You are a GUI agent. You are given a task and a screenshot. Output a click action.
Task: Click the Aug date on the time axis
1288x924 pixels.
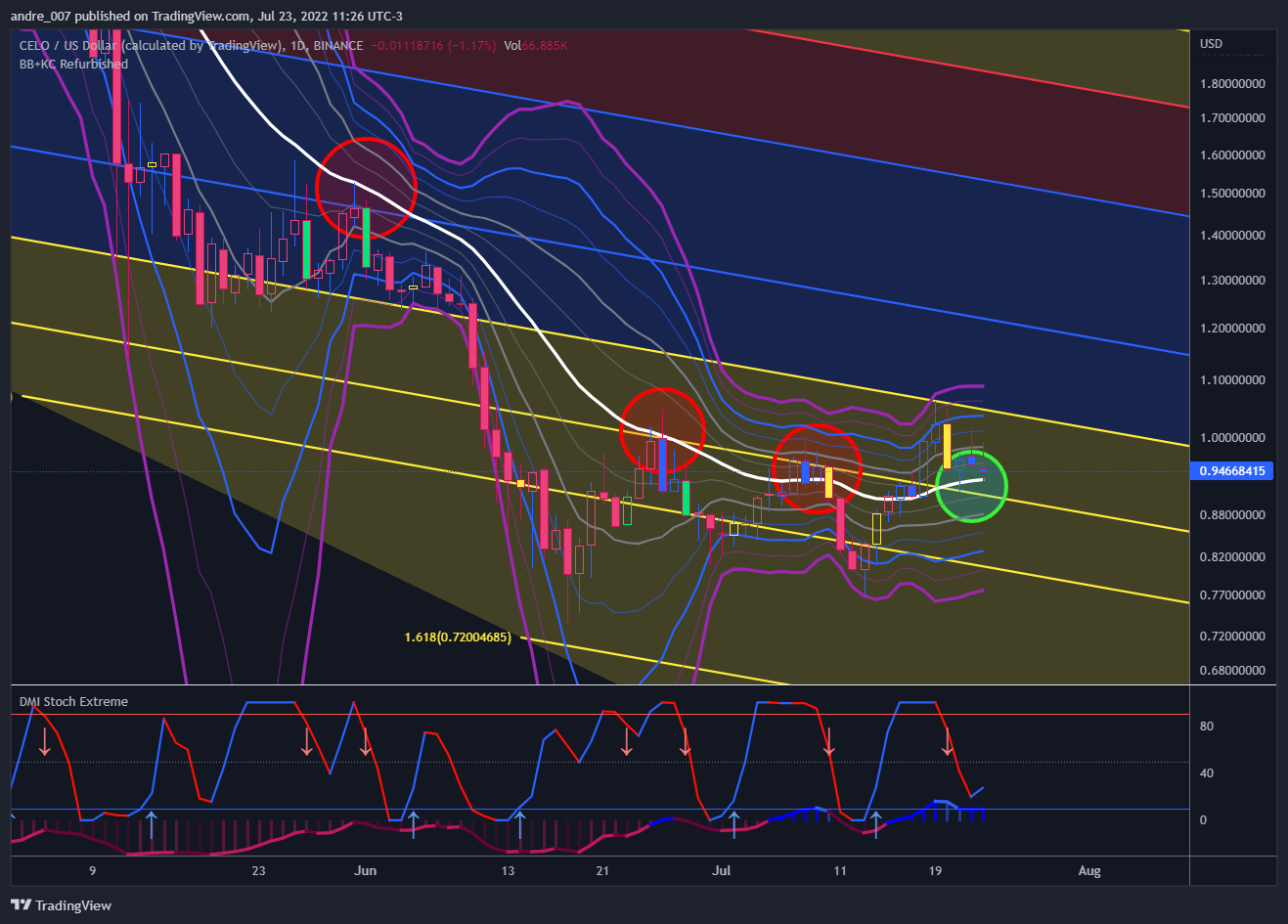[x=1089, y=871]
